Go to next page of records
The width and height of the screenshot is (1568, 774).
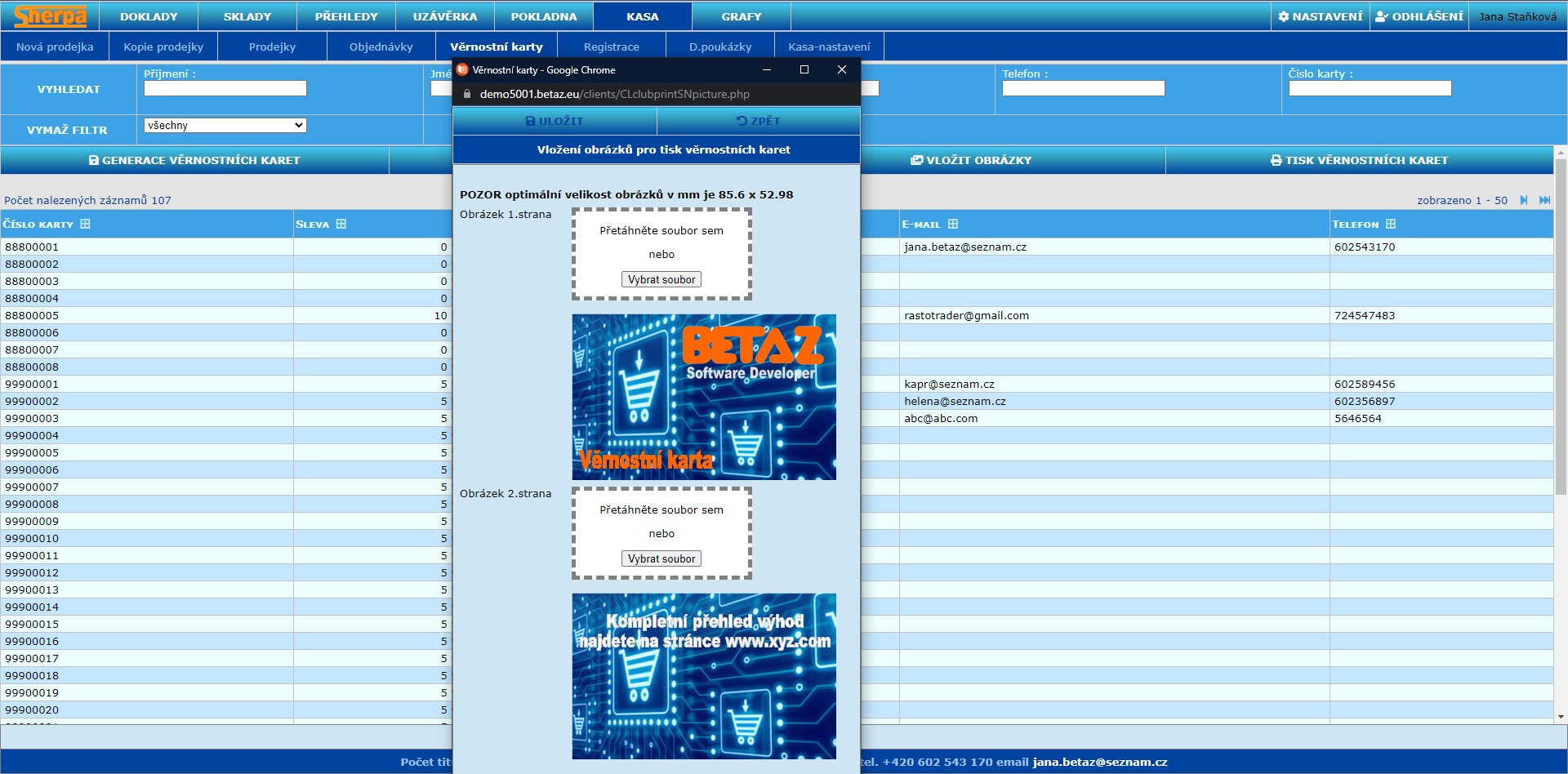click(1523, 200)
